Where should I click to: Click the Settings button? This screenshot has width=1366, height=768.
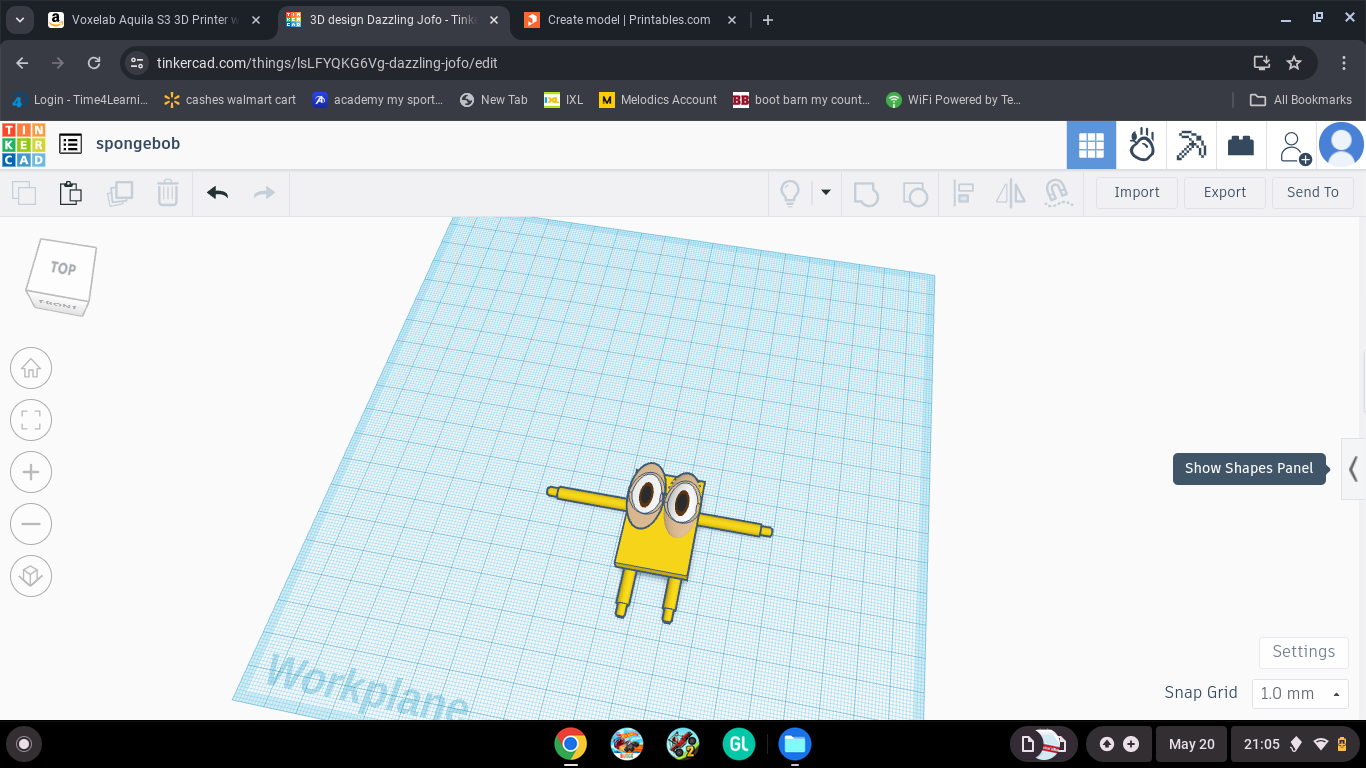[x=1303, y=651]
